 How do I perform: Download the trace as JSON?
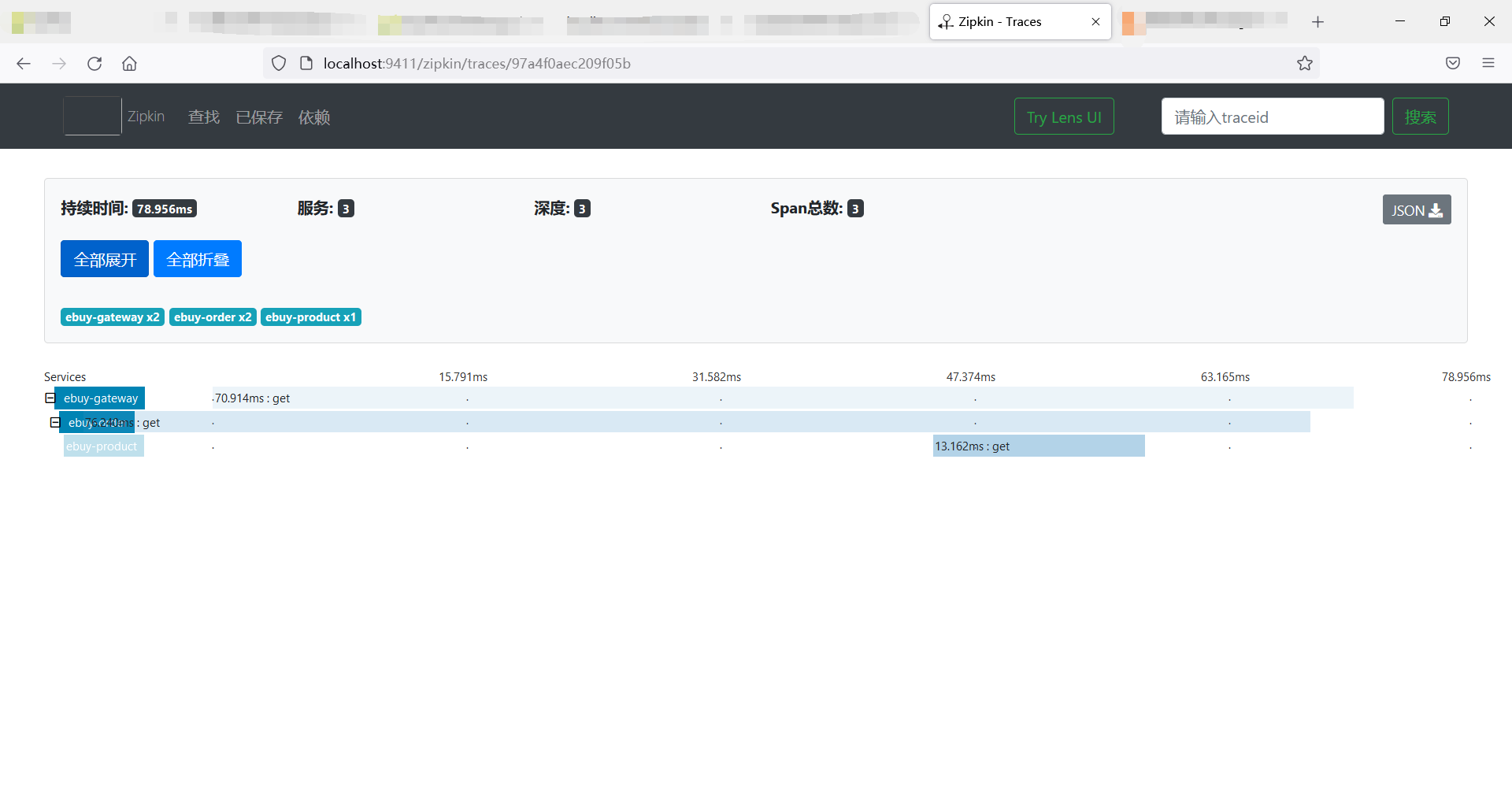(x=1417, y=210)
